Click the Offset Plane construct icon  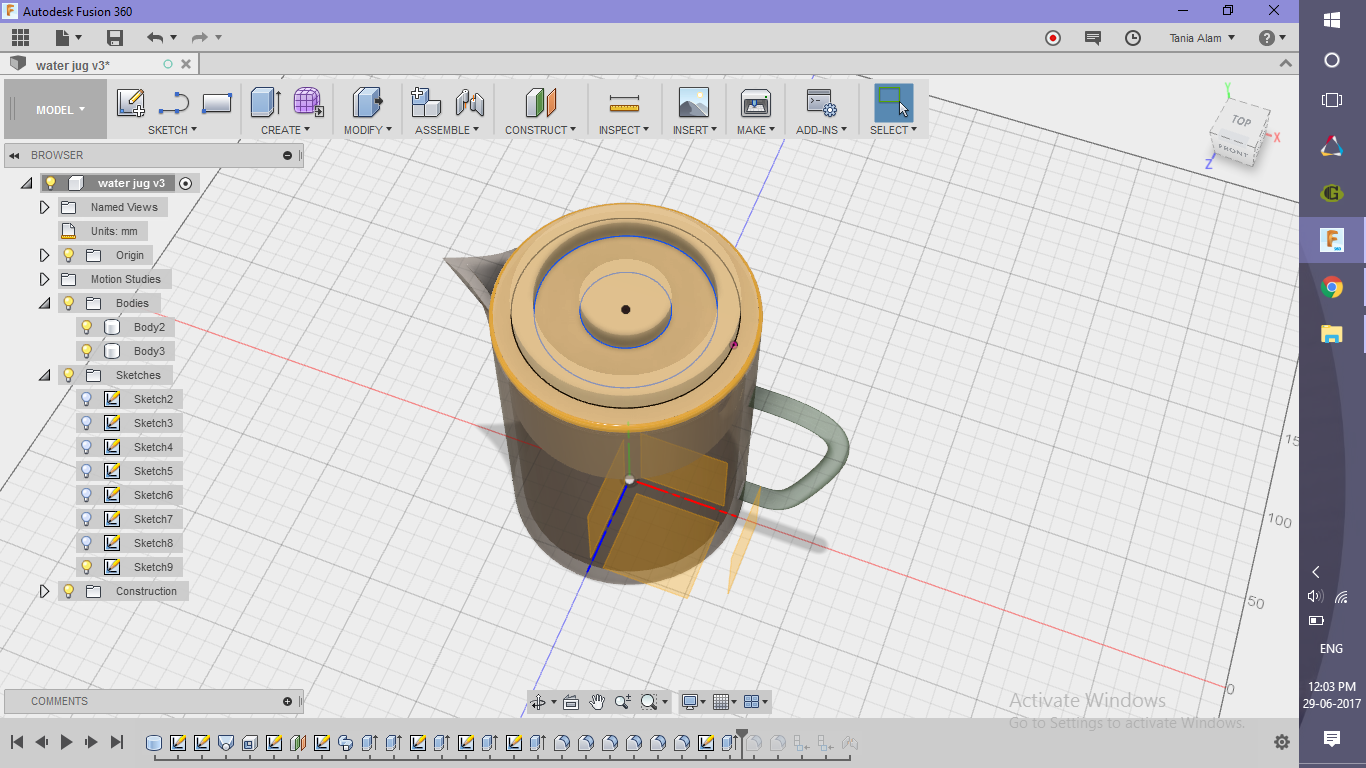[x=540, y=102]
